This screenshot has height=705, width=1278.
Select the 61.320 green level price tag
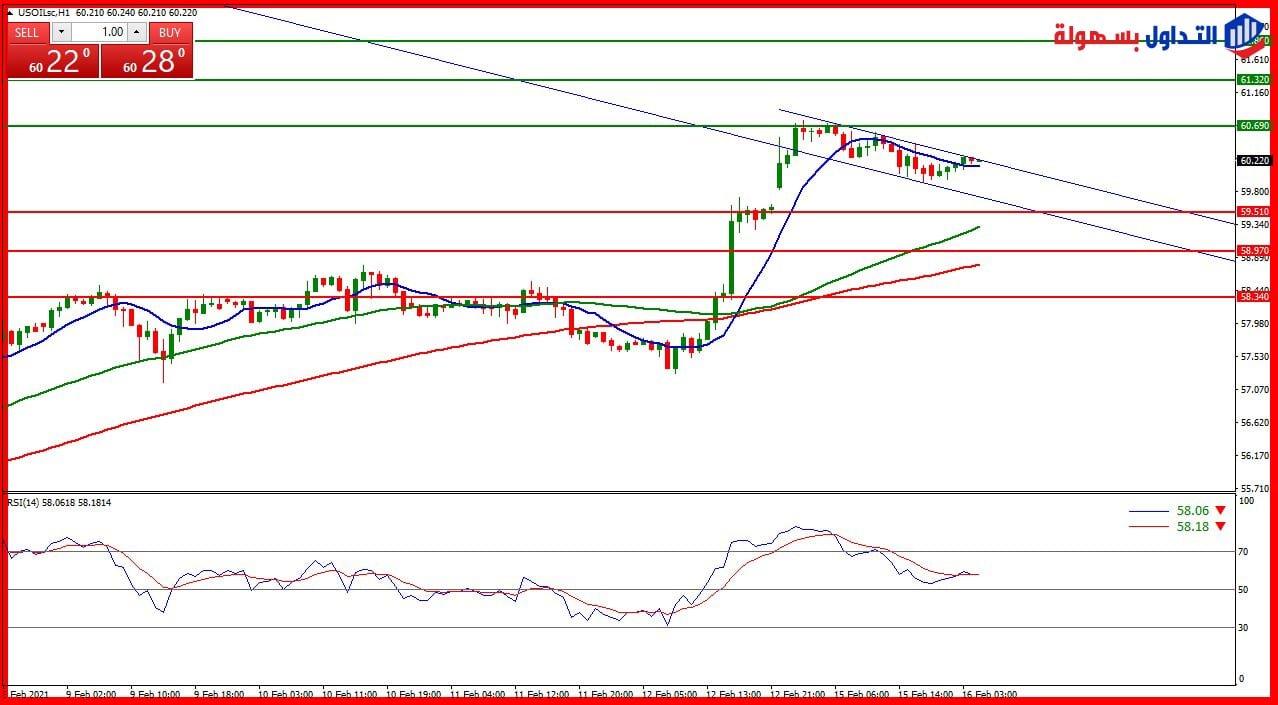coord(1254,79)
